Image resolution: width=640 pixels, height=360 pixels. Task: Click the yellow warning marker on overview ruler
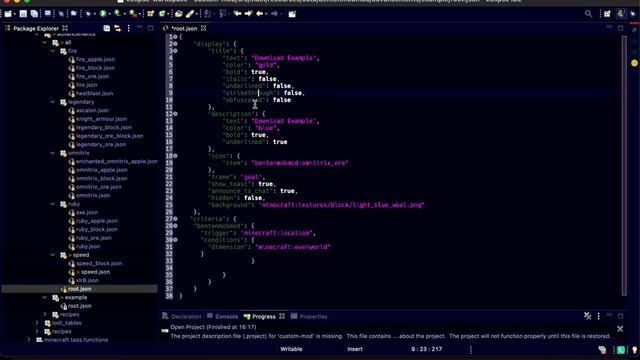pyautogui.click(x=634, y=63)
